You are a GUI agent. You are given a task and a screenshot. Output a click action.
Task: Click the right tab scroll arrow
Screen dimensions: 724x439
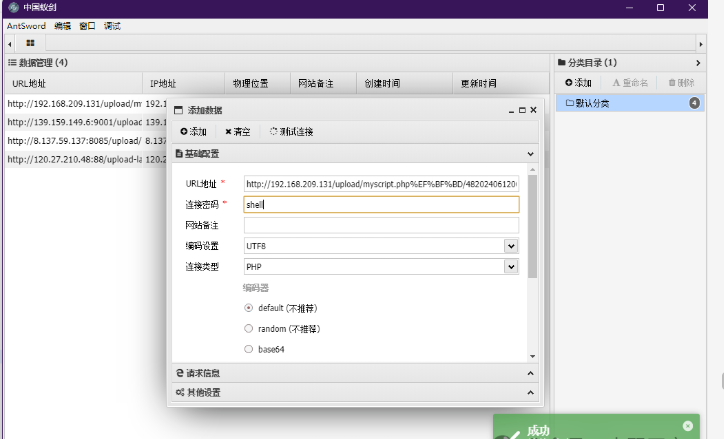[x=701, y=44]
